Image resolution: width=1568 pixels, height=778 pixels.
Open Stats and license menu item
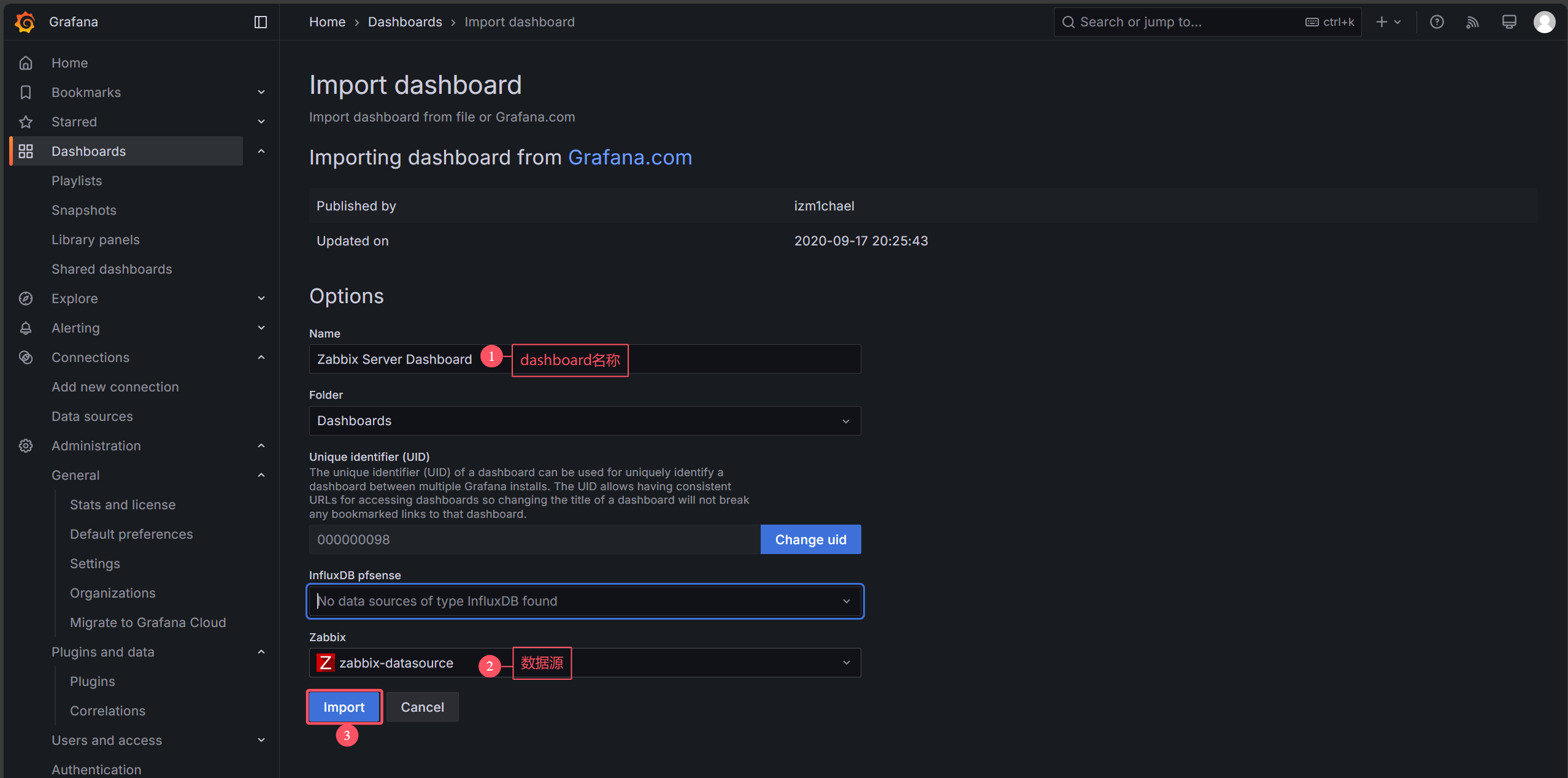[x=123, y=504]
